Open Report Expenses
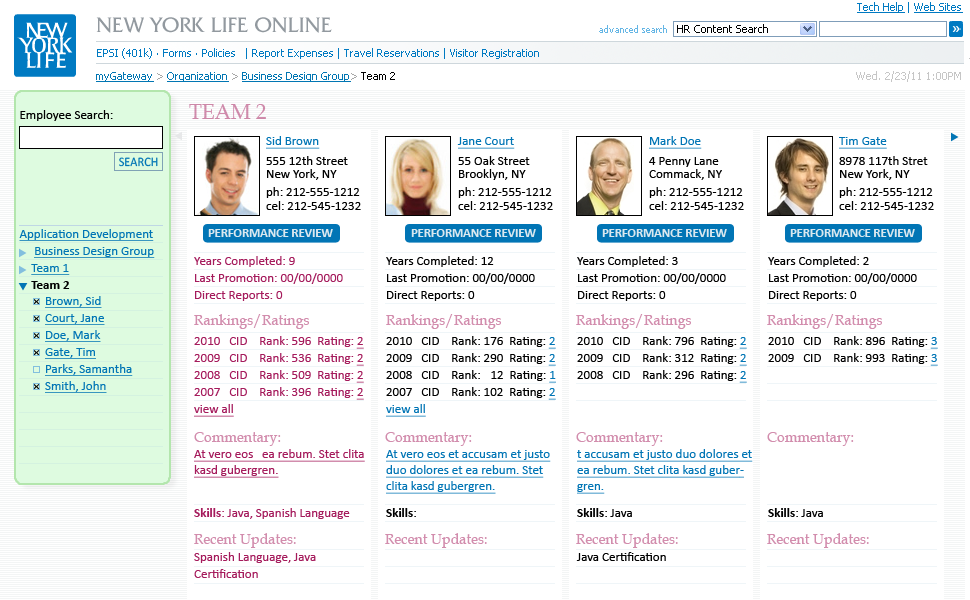The image size is (970, 600). tap(292, 53)
